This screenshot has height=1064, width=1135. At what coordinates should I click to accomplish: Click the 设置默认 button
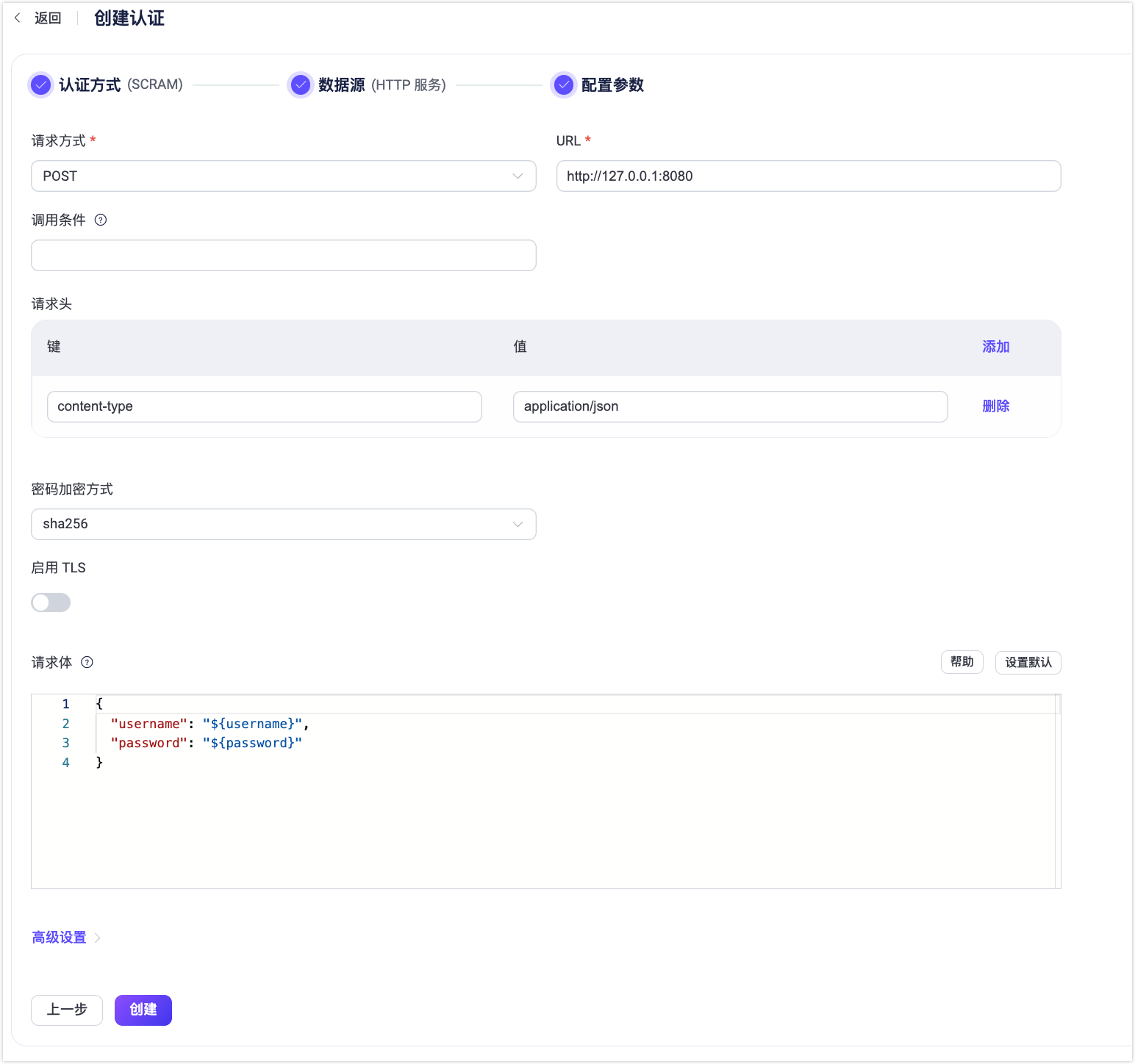[x=1028, y=662]
